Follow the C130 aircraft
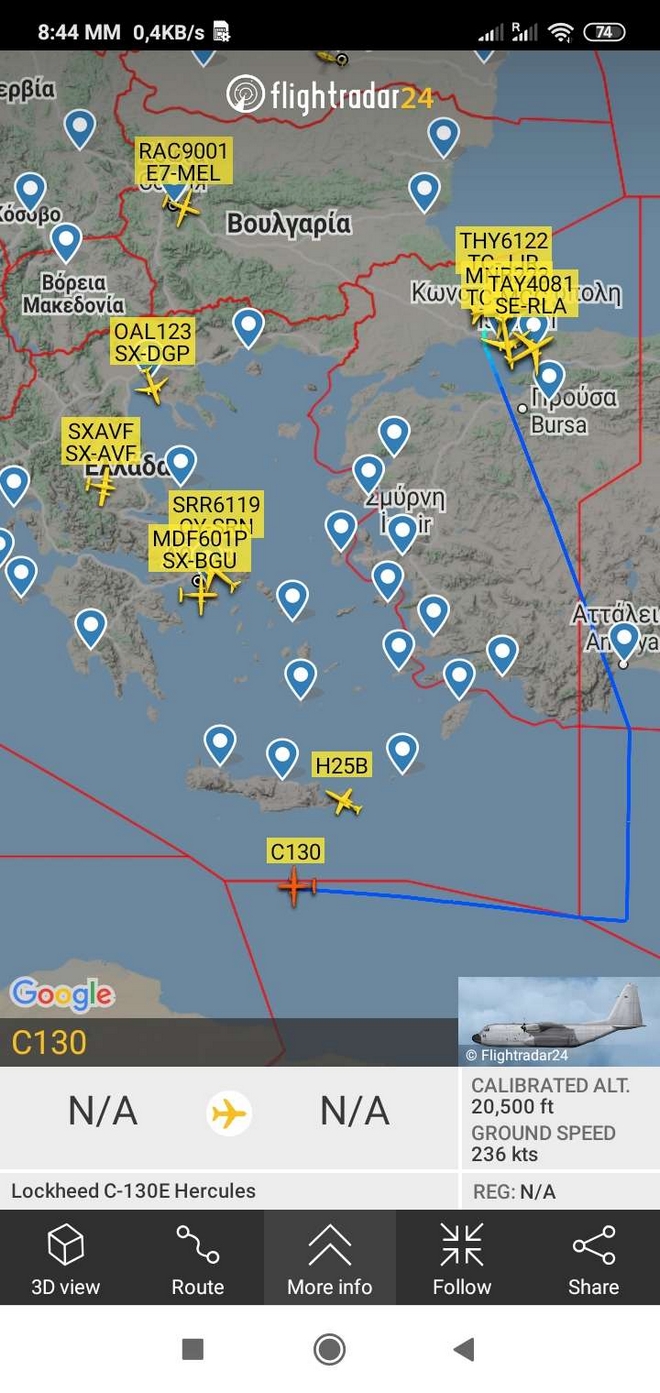Screen dimensions: 660x1393 (x=462, y=1257)
